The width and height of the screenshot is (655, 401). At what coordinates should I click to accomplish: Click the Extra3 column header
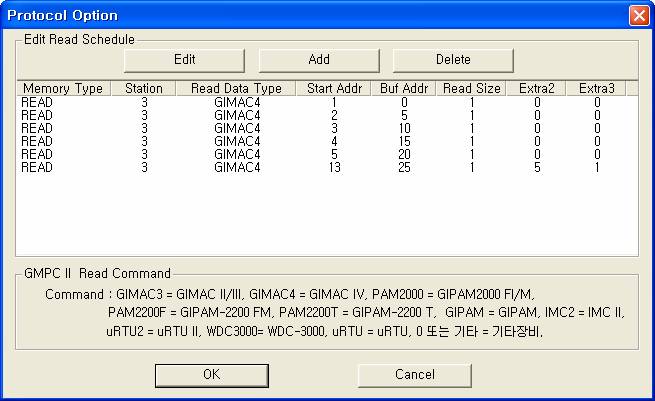tap(597, 89)
